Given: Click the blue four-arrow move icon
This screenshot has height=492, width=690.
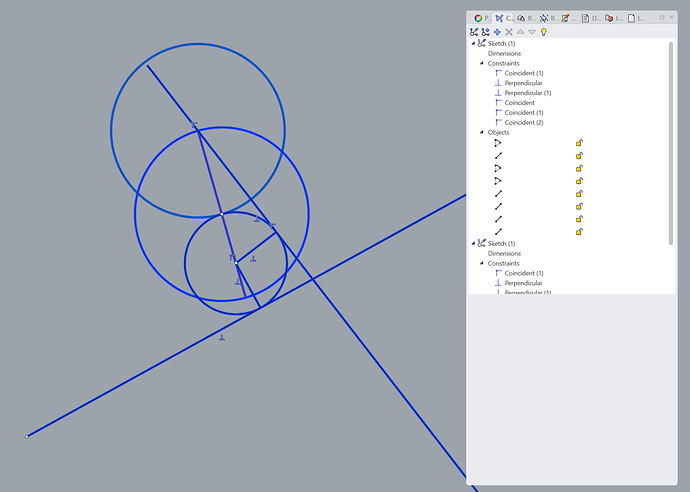Looking at the screenshot, I should (x=497, y=32).
